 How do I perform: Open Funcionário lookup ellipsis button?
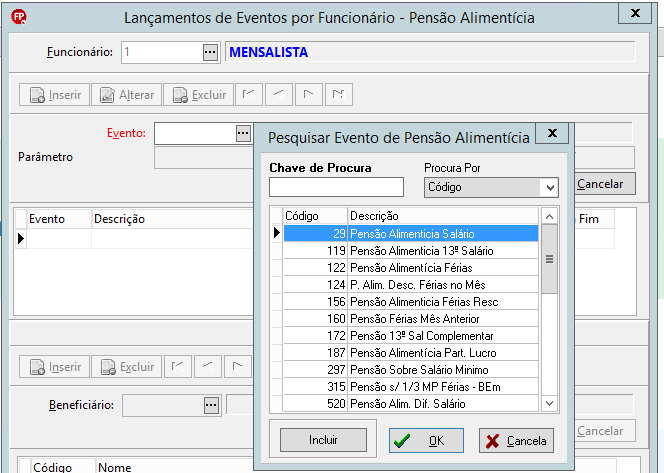pos(210,53)
